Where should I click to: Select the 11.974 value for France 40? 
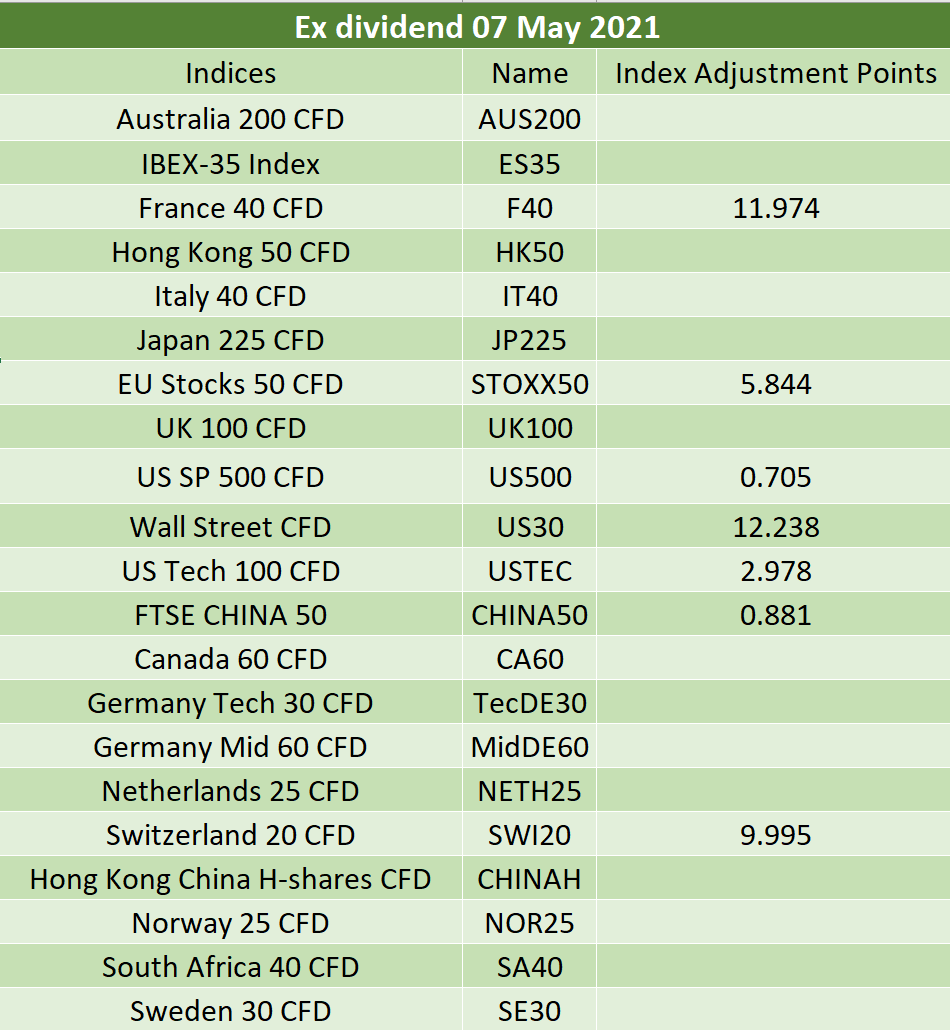click(774, 208)
